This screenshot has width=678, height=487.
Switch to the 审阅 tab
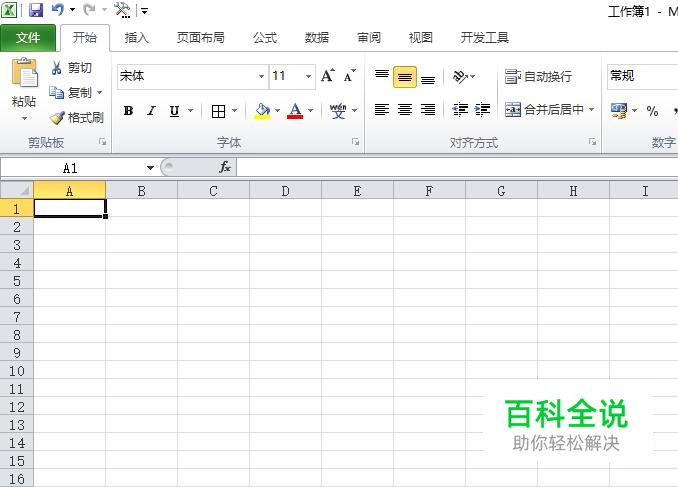pos(369,38)
